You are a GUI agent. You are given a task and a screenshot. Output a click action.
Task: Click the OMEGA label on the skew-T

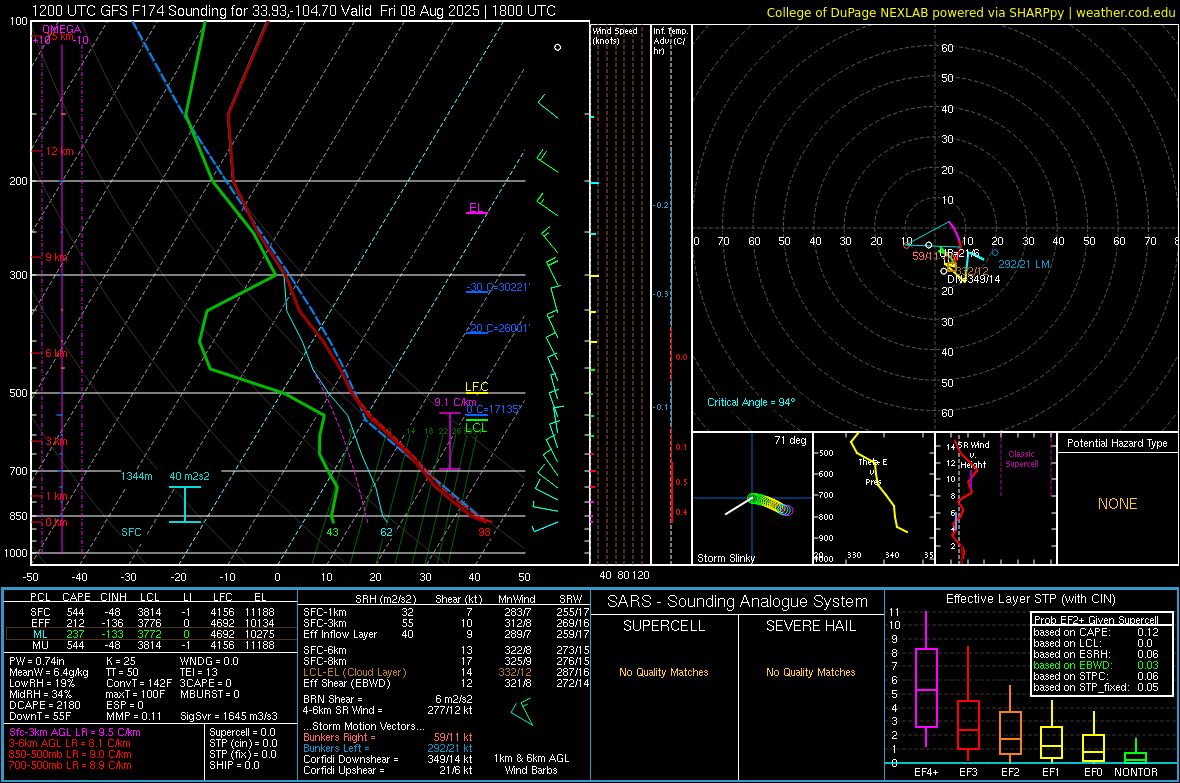point(62,29)
